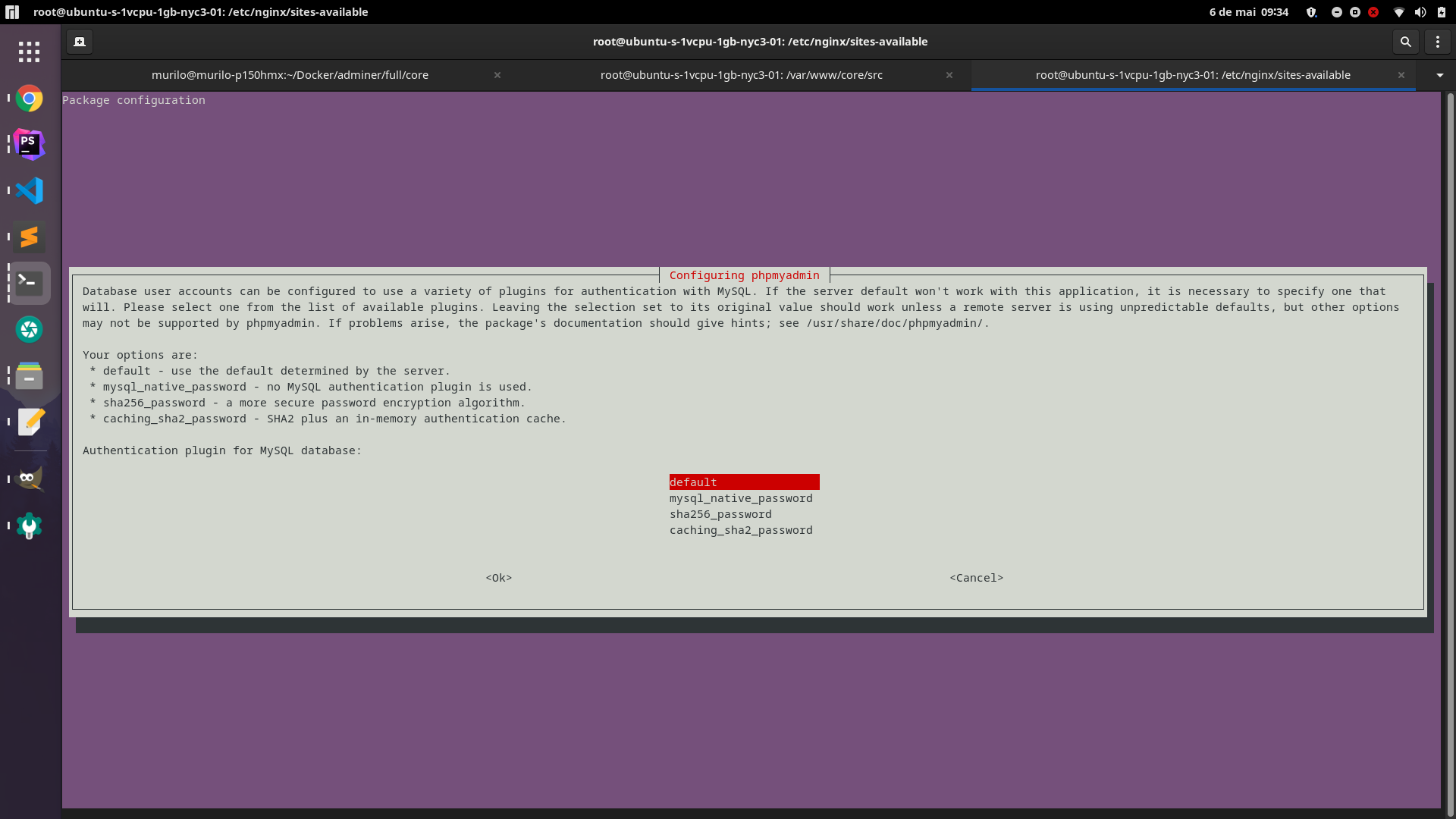This screenshot has width=1456, height=819.
Task: Close the Docker/adminer/full/core tab
Action: click(x=497, y=75)
